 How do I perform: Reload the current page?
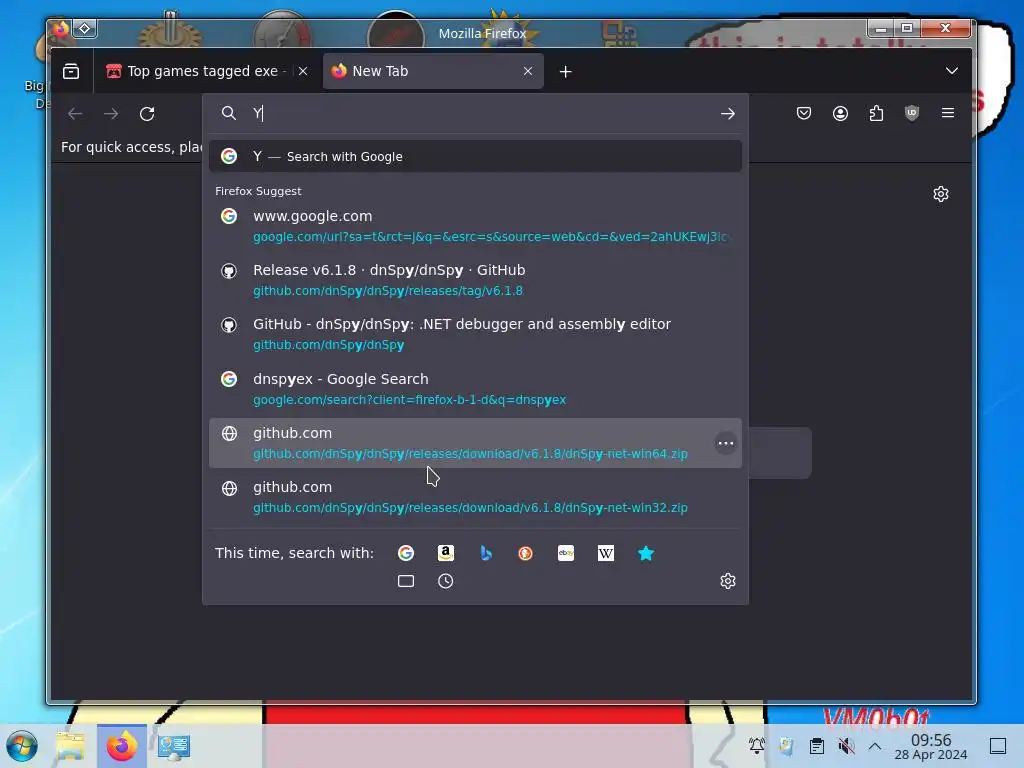(147, 114)
